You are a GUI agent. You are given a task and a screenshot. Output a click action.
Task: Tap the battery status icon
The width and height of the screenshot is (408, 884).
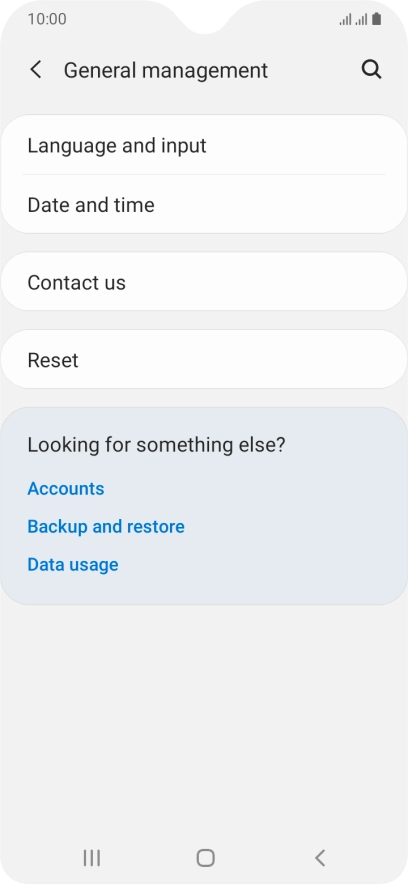(376, 19)
